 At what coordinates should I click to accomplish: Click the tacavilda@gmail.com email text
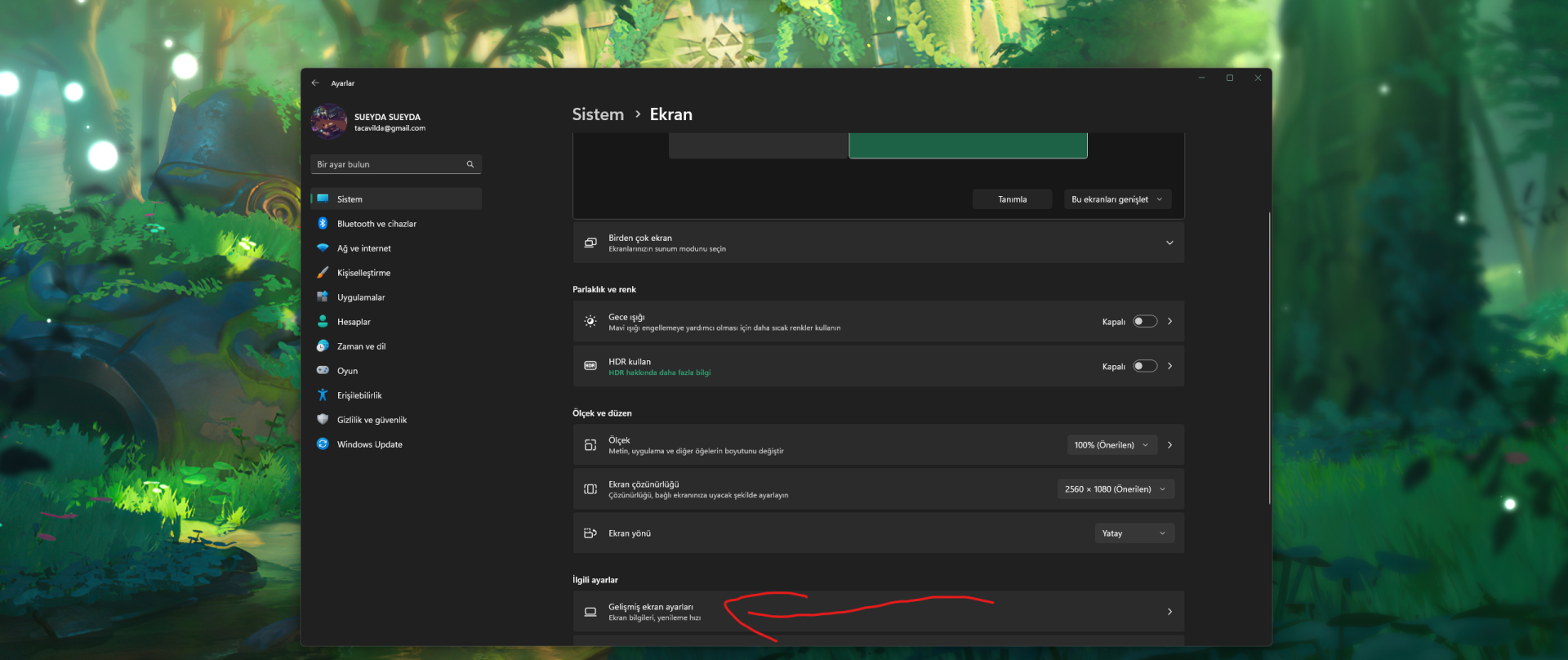390,128
